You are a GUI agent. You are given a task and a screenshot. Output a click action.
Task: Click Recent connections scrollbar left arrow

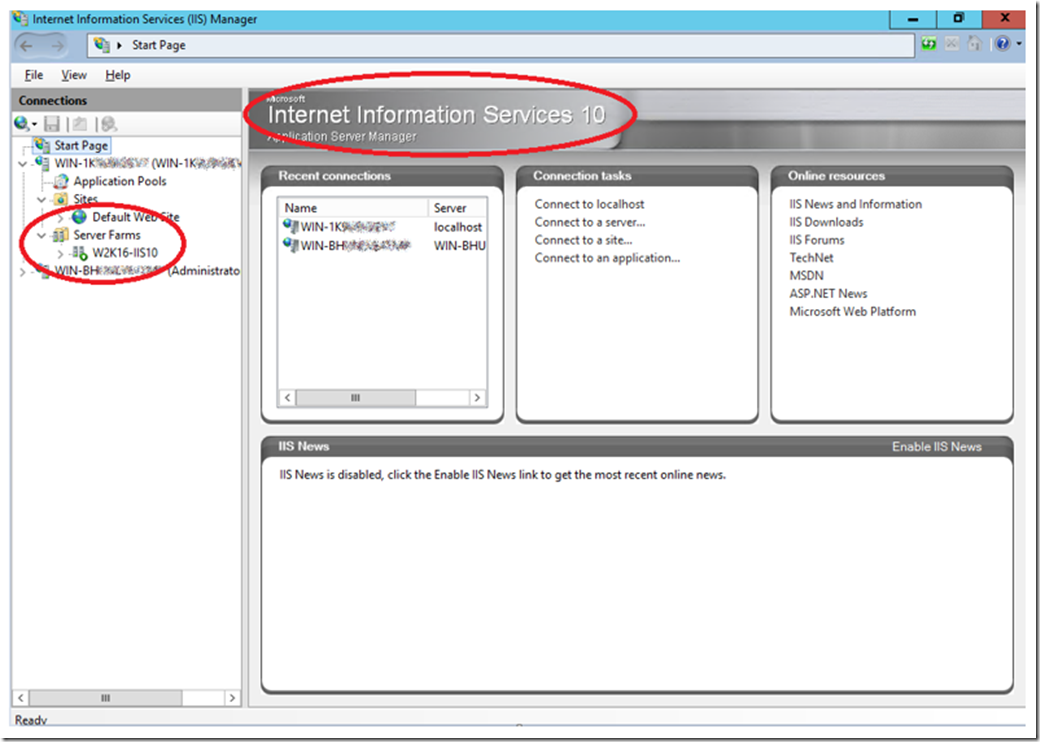tap(287, 398)
